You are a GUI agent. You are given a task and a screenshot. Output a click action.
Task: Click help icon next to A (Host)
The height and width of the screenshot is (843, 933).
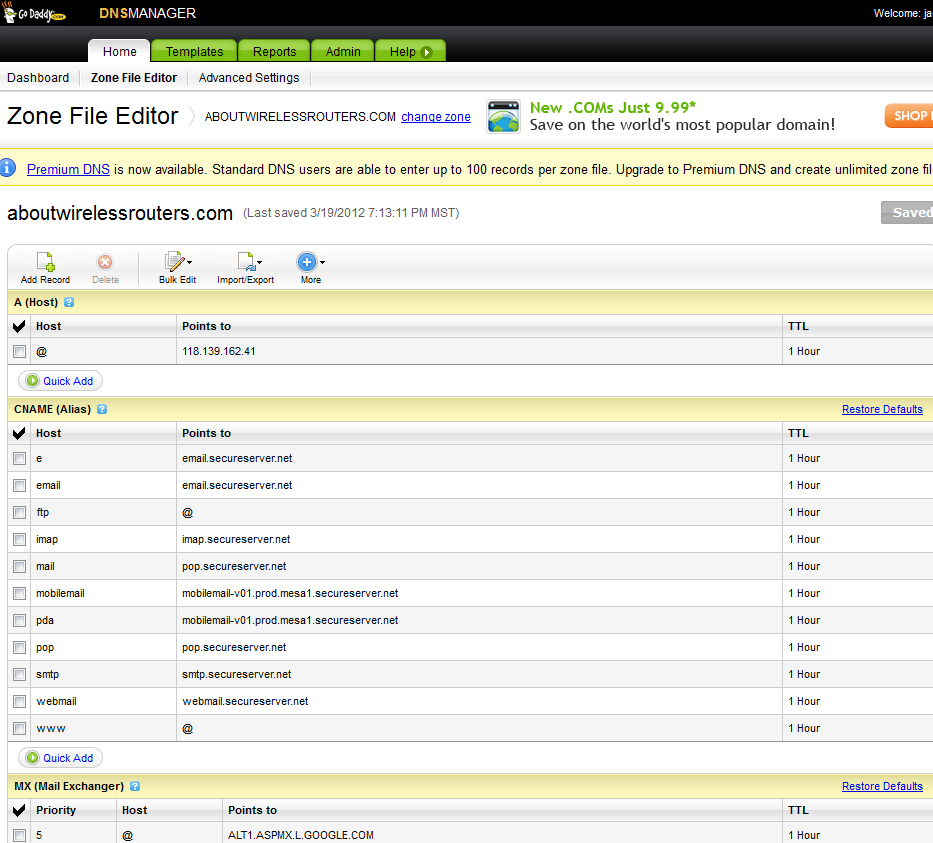[69, 302]
